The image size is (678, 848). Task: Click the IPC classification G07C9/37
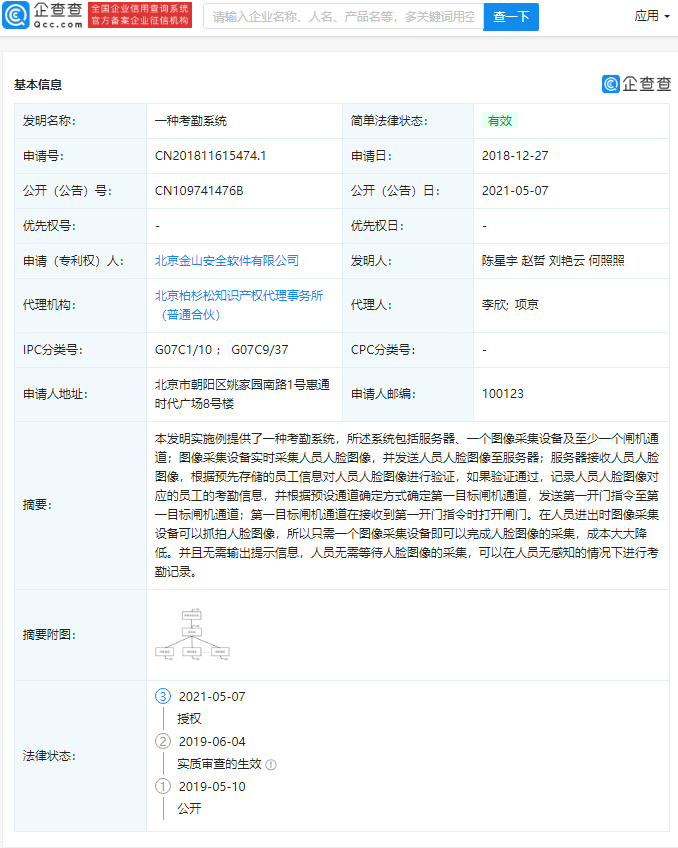click(260, 350)
